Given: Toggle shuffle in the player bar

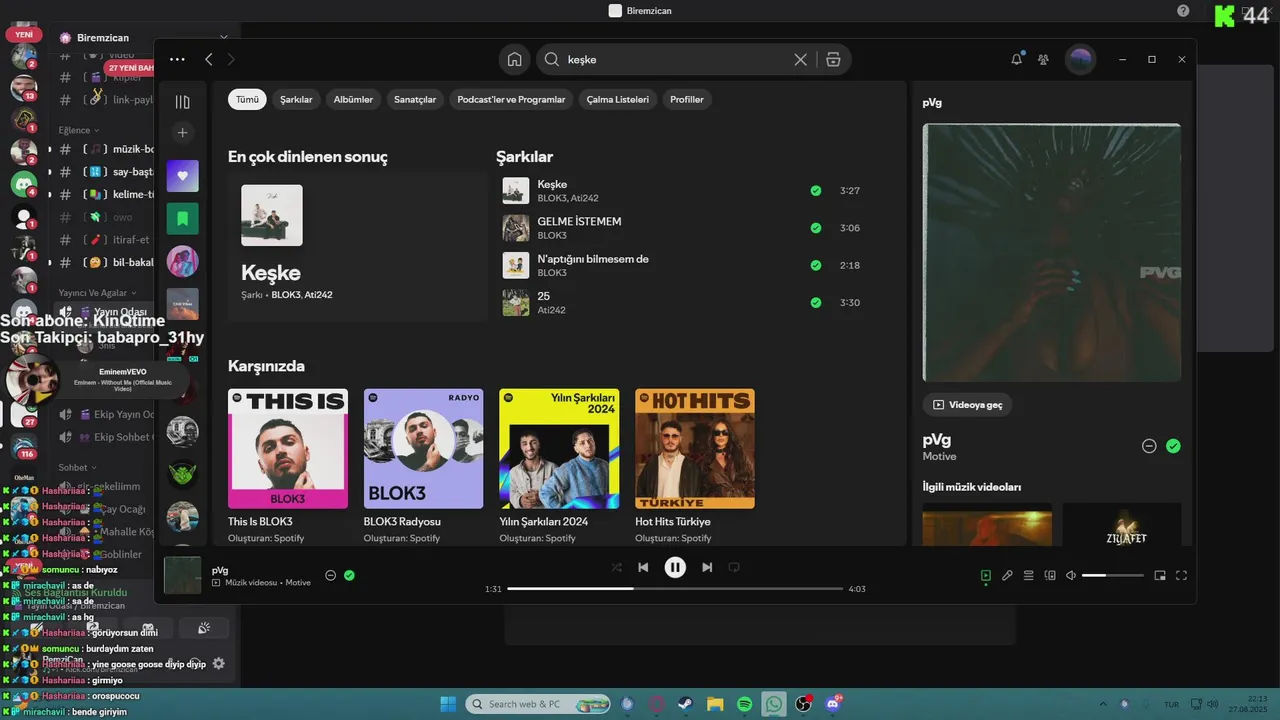Looking at the screenshot, I should 616,567.
